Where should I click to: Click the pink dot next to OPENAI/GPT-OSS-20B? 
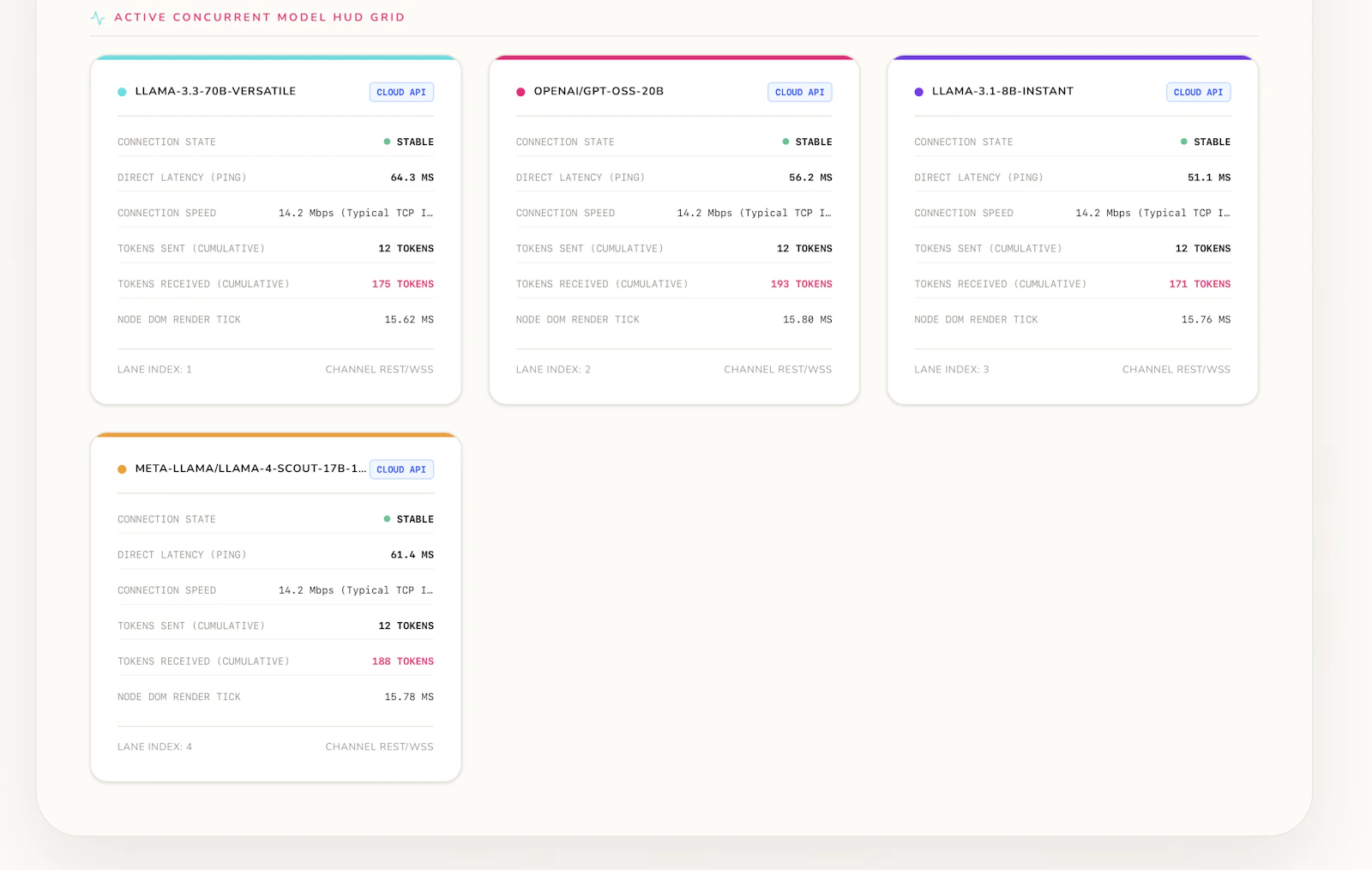(x=521, y=92)
